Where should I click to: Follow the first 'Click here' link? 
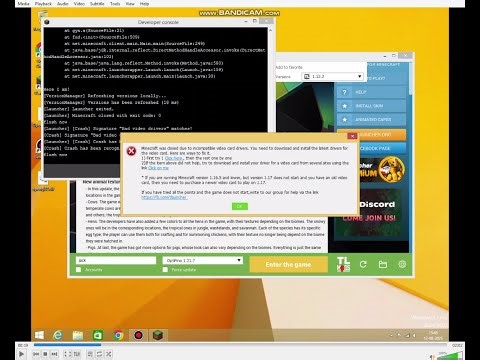click(173, 158)
